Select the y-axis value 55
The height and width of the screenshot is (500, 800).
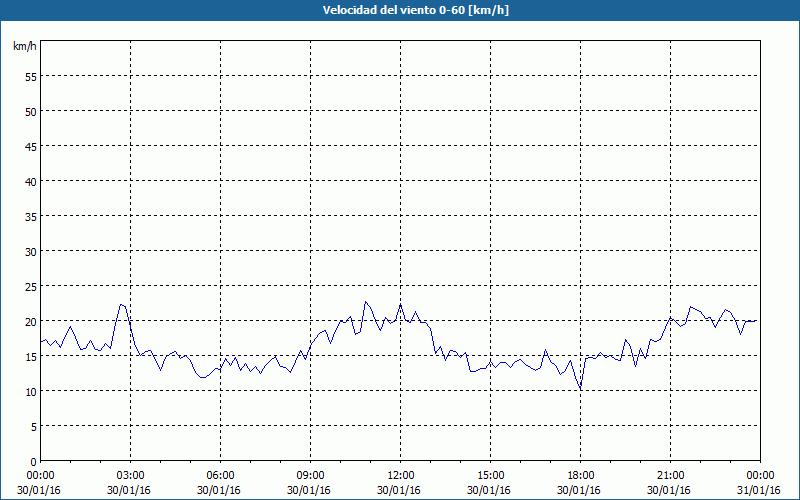click(x=31, y=77)
